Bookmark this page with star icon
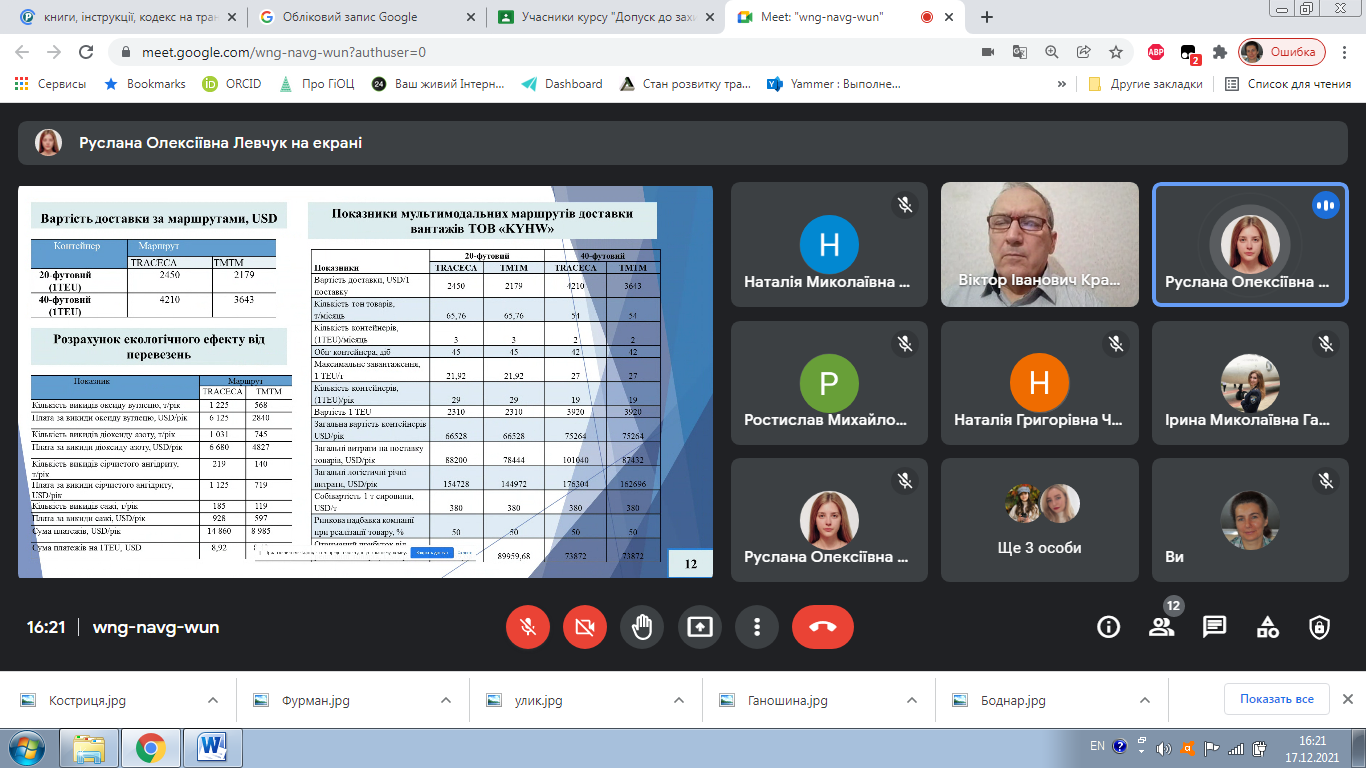The height and width of the screenshot is (768, 1366). point(1115,52)
